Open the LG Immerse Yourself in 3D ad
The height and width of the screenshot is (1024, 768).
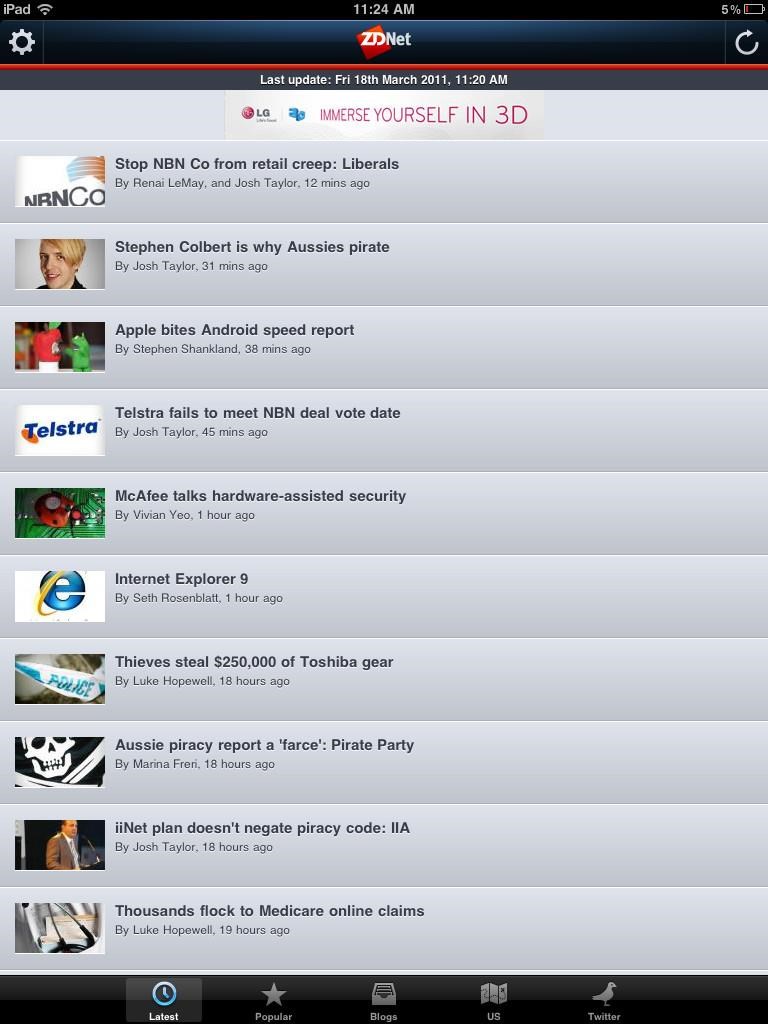[384, 115]
